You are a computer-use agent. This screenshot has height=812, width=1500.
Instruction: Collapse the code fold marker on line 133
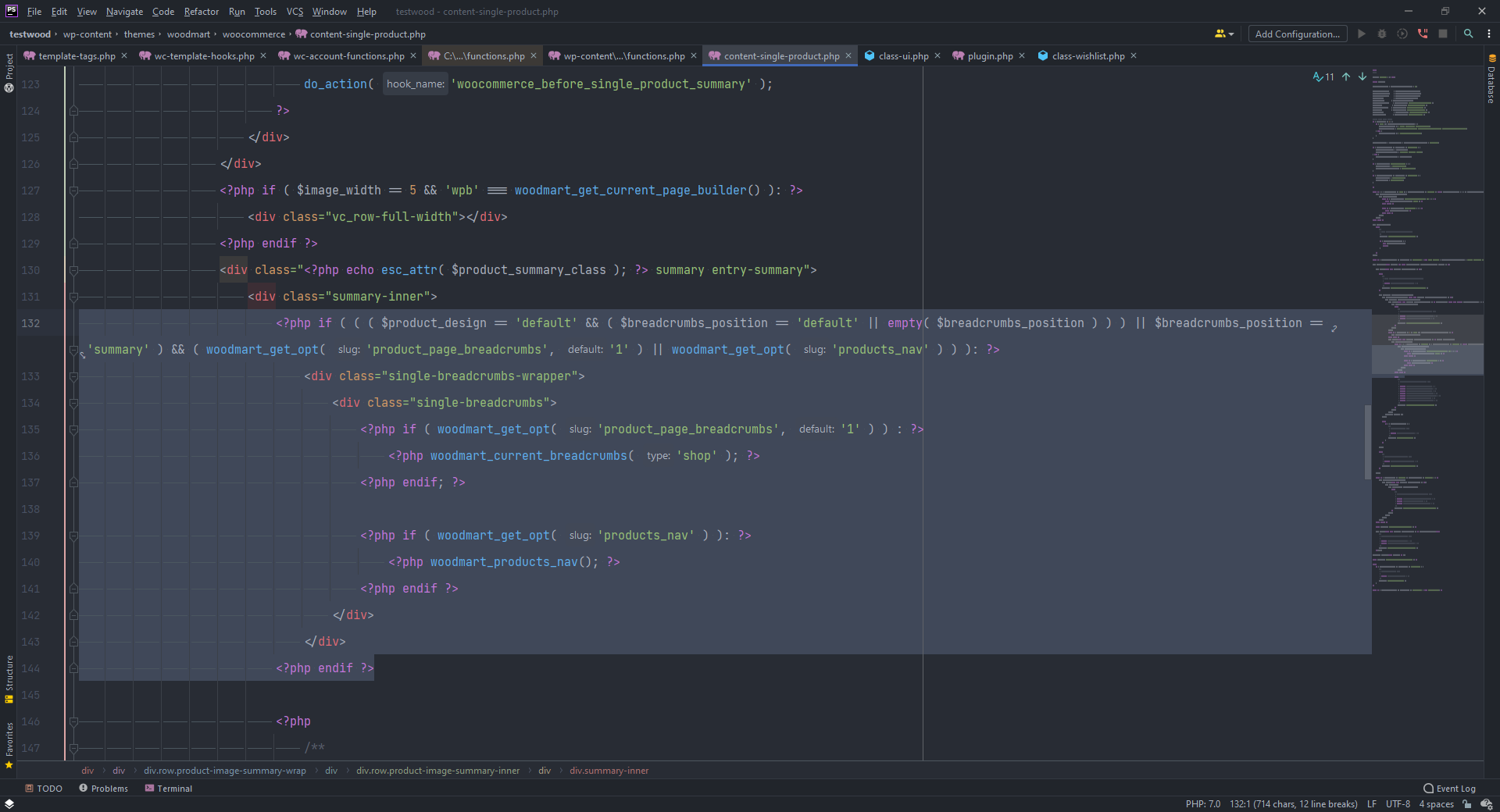[73, 376]
